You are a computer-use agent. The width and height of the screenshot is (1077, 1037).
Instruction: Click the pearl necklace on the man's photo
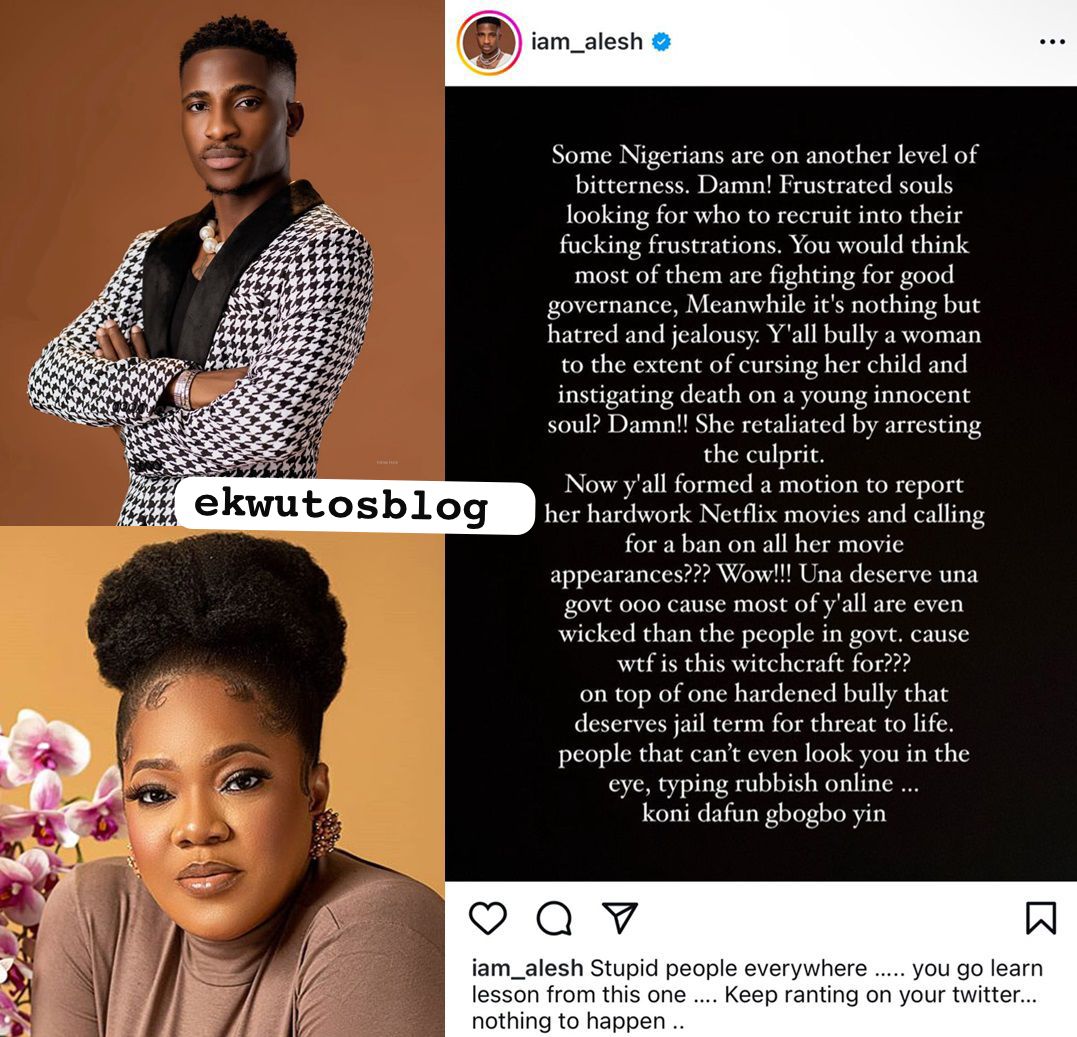[209, 237]
